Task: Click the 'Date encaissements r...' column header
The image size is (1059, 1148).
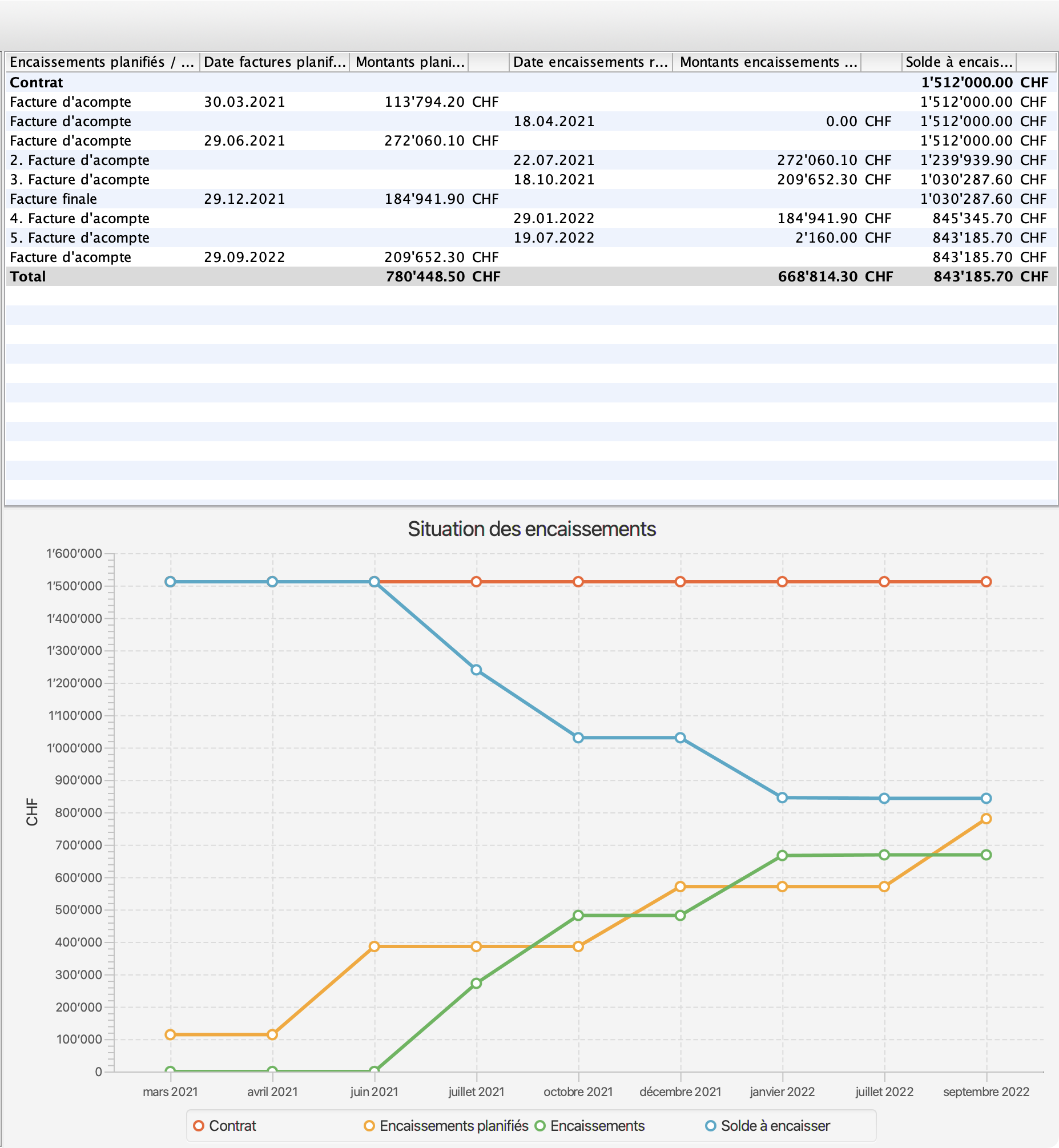Action: pos(591,62)
